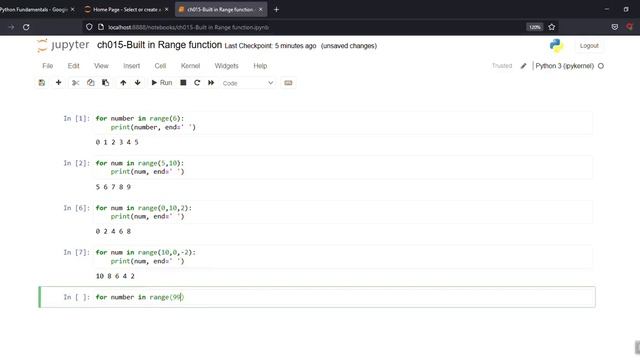
Task: Open the command palette keyboard icon
Action: click(288, 83)
